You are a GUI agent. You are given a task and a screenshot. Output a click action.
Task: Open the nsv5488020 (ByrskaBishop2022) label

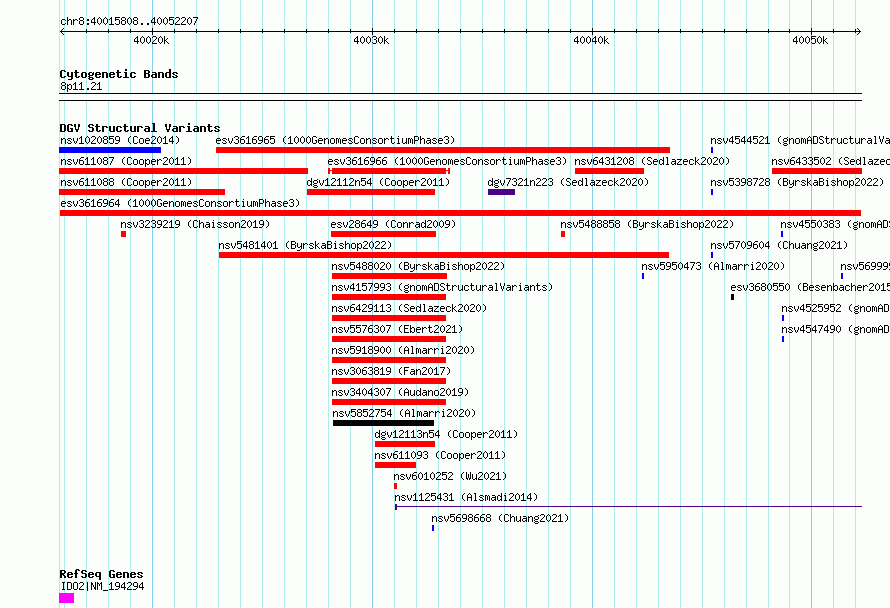click(x=418, y=266)
